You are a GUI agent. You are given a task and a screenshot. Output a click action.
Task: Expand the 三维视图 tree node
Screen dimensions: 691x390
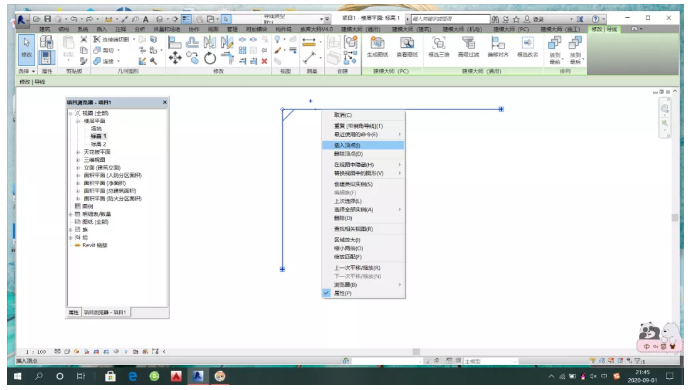tap(78, 160)
